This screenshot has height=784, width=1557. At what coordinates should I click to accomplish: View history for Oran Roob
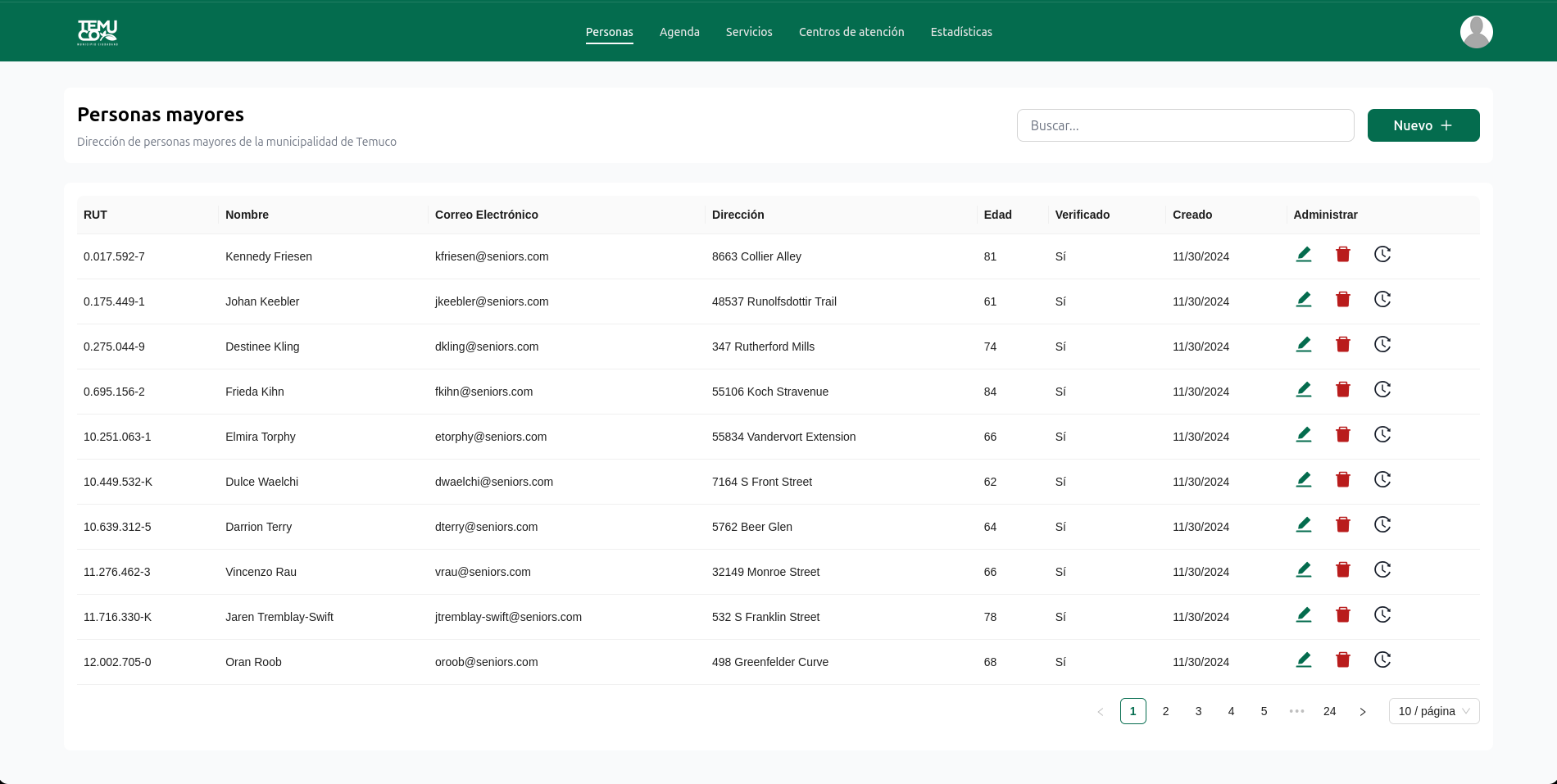[1382, 660]
